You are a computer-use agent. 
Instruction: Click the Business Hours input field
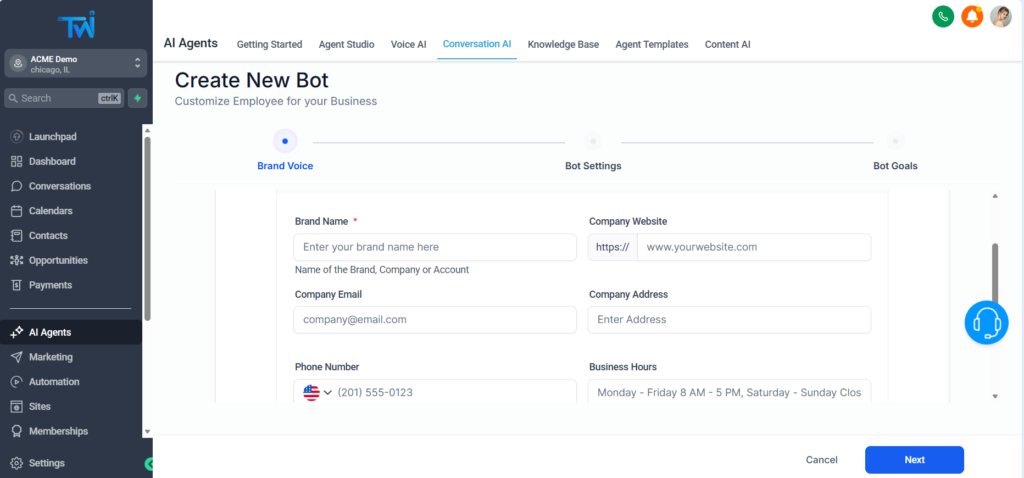[729, 392]
